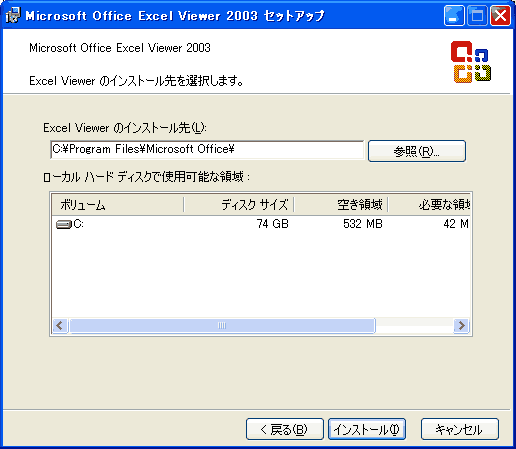Click the 空き領域 column header
This screenshot has height=449, width=516.
pos(341,205)
